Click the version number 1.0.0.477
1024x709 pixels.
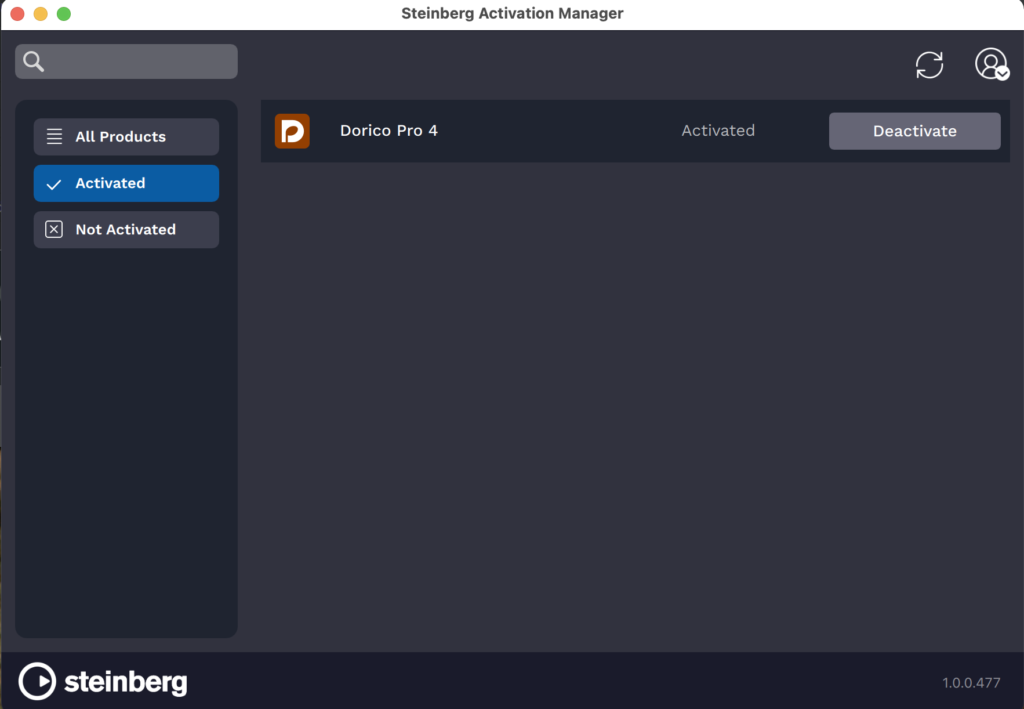[970, 683]
